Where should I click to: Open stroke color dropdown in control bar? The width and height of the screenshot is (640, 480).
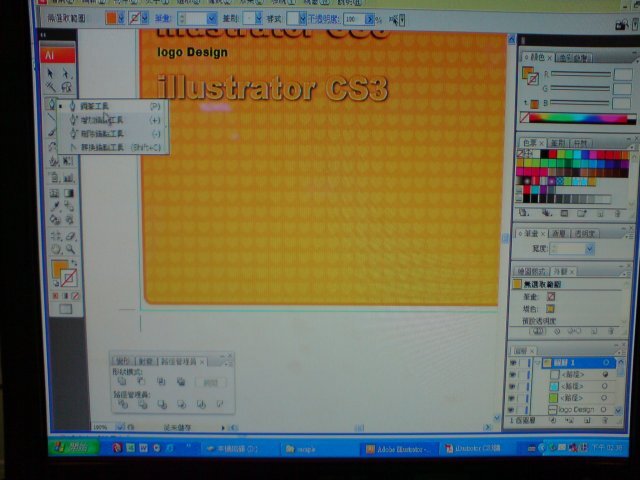pyautogui.click(x=144, y=19)
